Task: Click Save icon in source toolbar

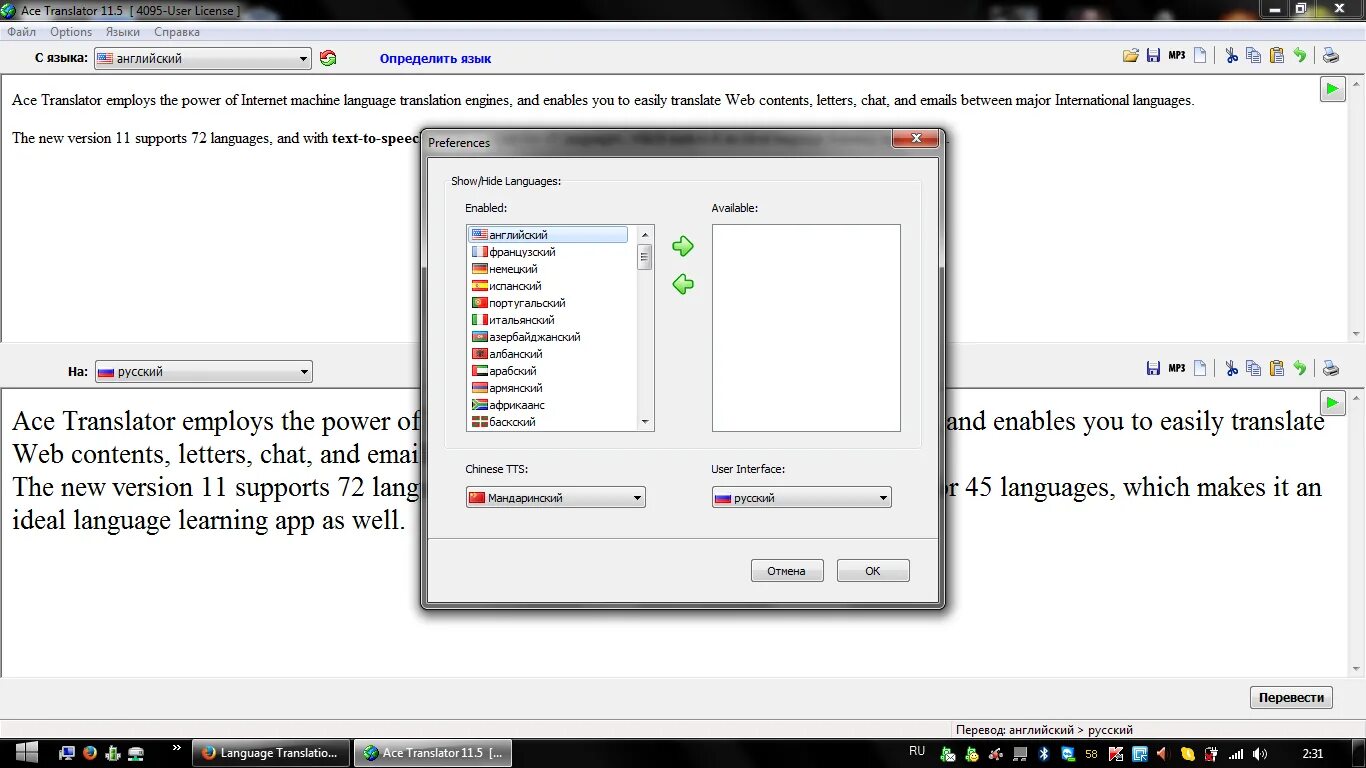Action: pos(1153,56)
